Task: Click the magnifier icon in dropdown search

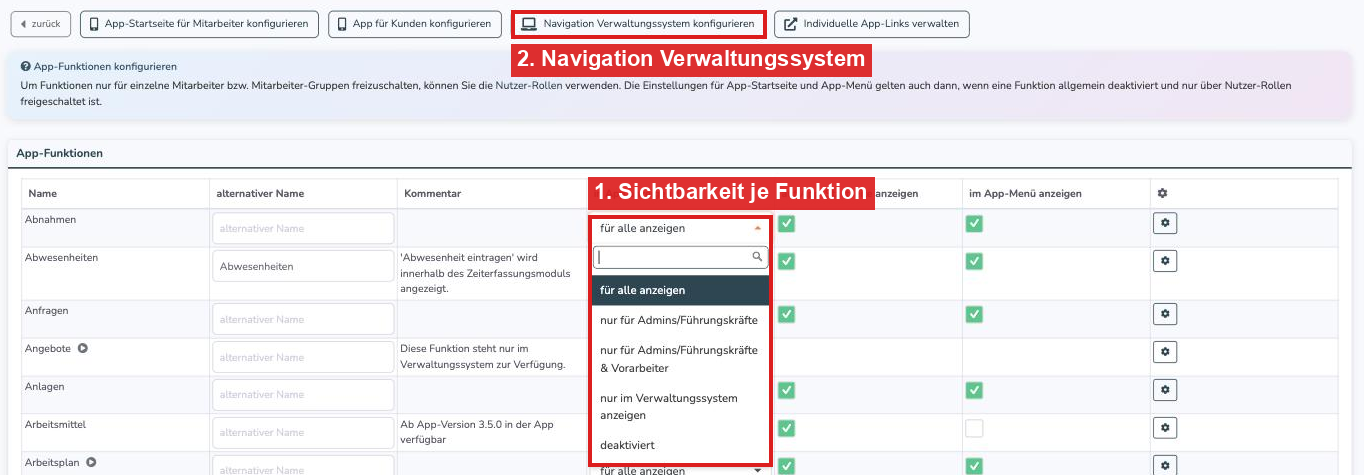Action: (x=757, y=257)
